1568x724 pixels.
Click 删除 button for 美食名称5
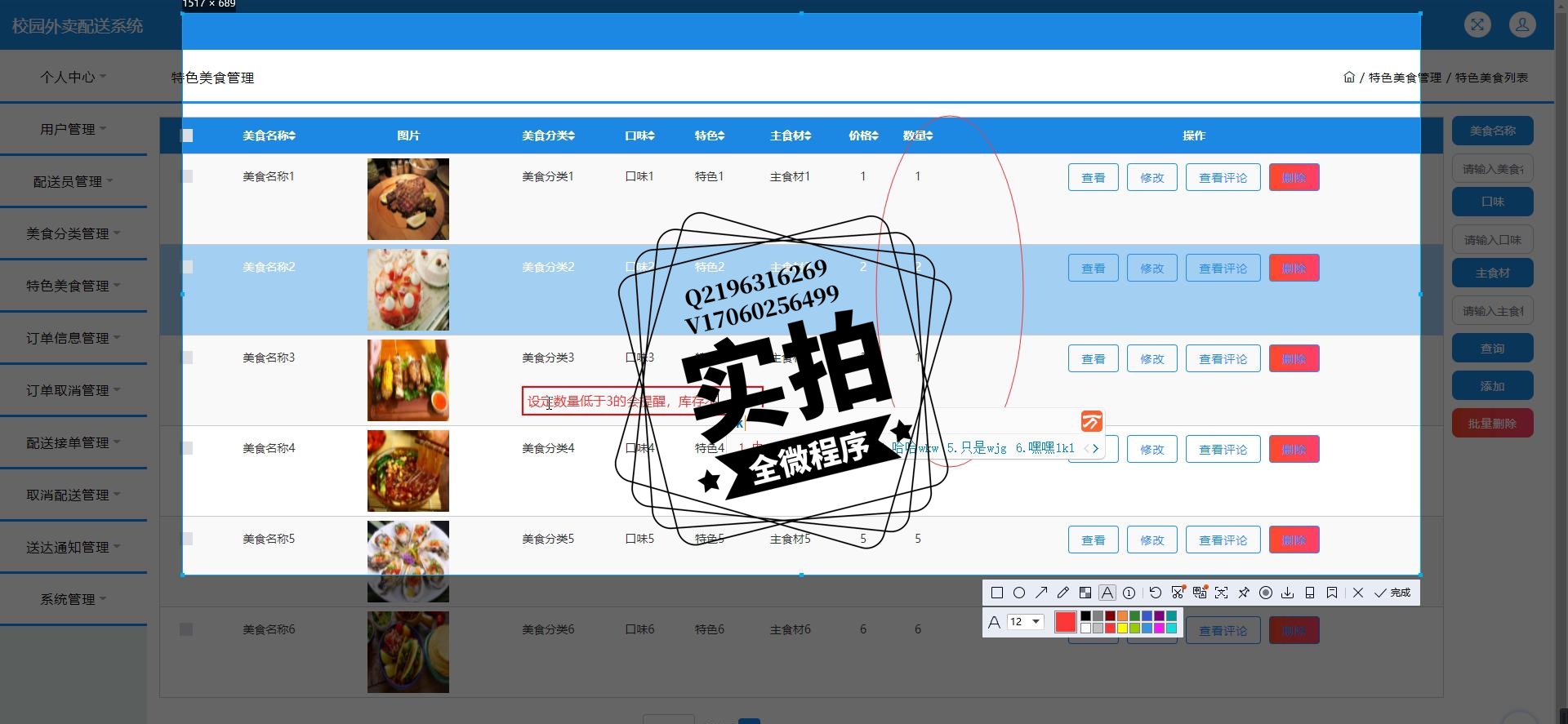click(x=1294, y=540)
